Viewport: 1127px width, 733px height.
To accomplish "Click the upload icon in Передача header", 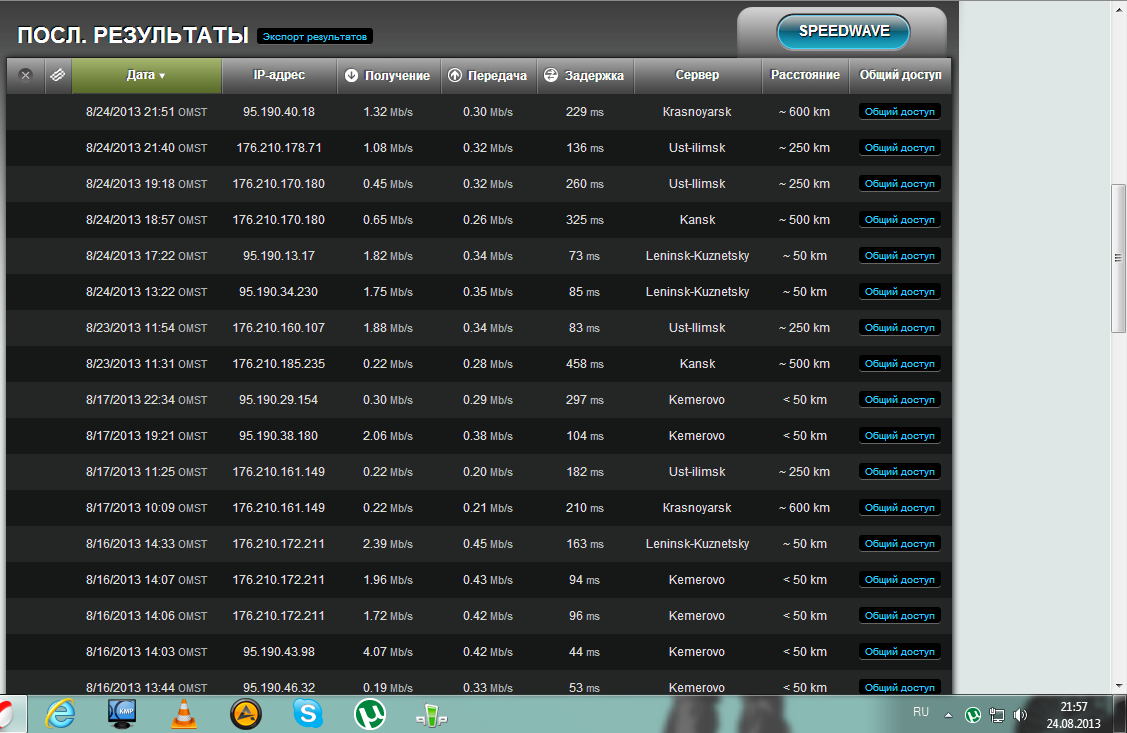I will 454,75.
